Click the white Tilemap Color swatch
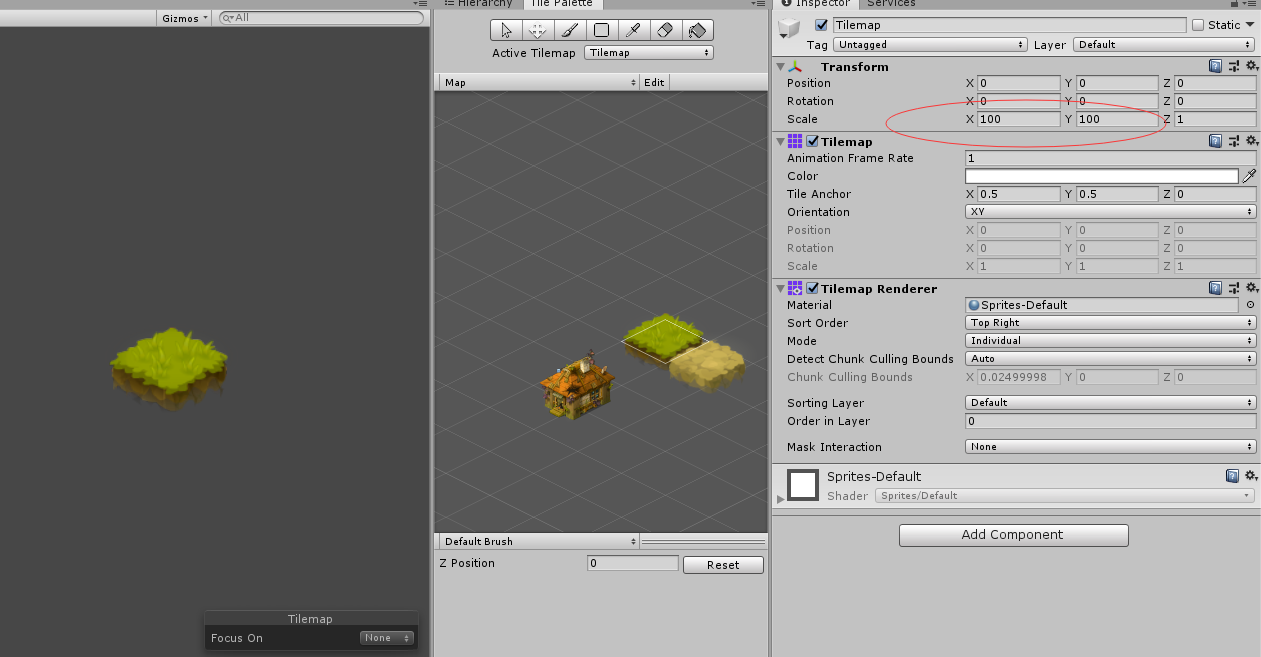The height and width of the screenshot is (657, 1261). (1102, 176)
